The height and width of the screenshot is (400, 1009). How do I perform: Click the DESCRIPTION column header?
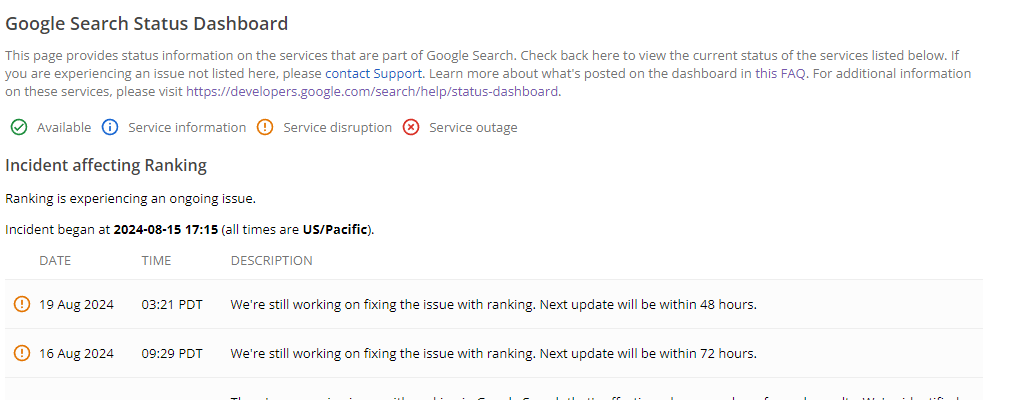[x=271, y=261]
